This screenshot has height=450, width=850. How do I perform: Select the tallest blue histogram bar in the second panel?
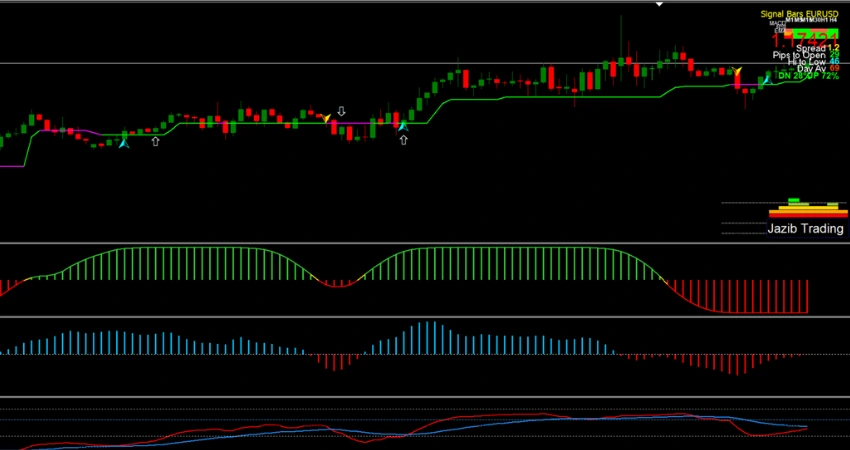[428, 337]
